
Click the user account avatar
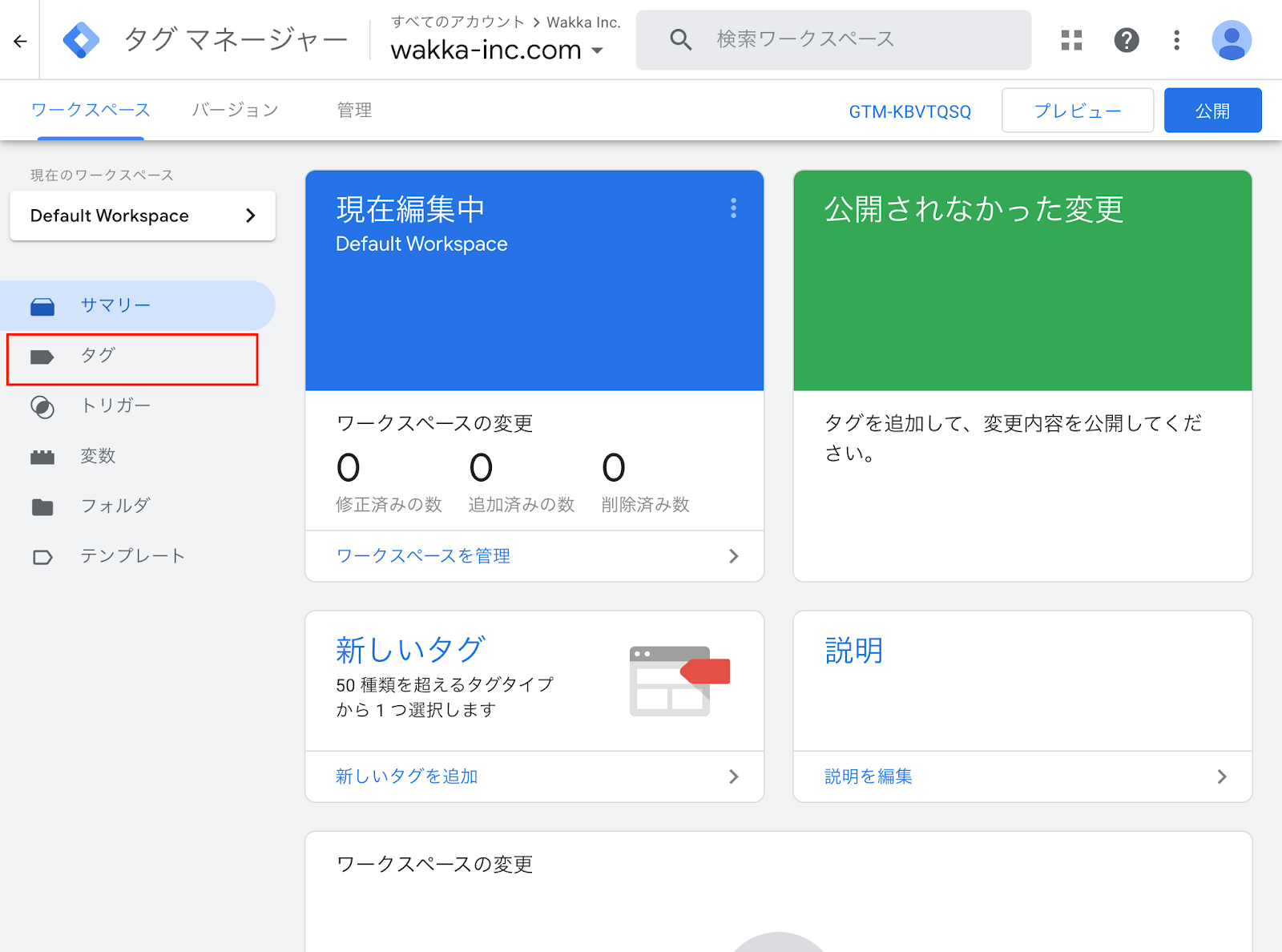[x=1232, y=40]
